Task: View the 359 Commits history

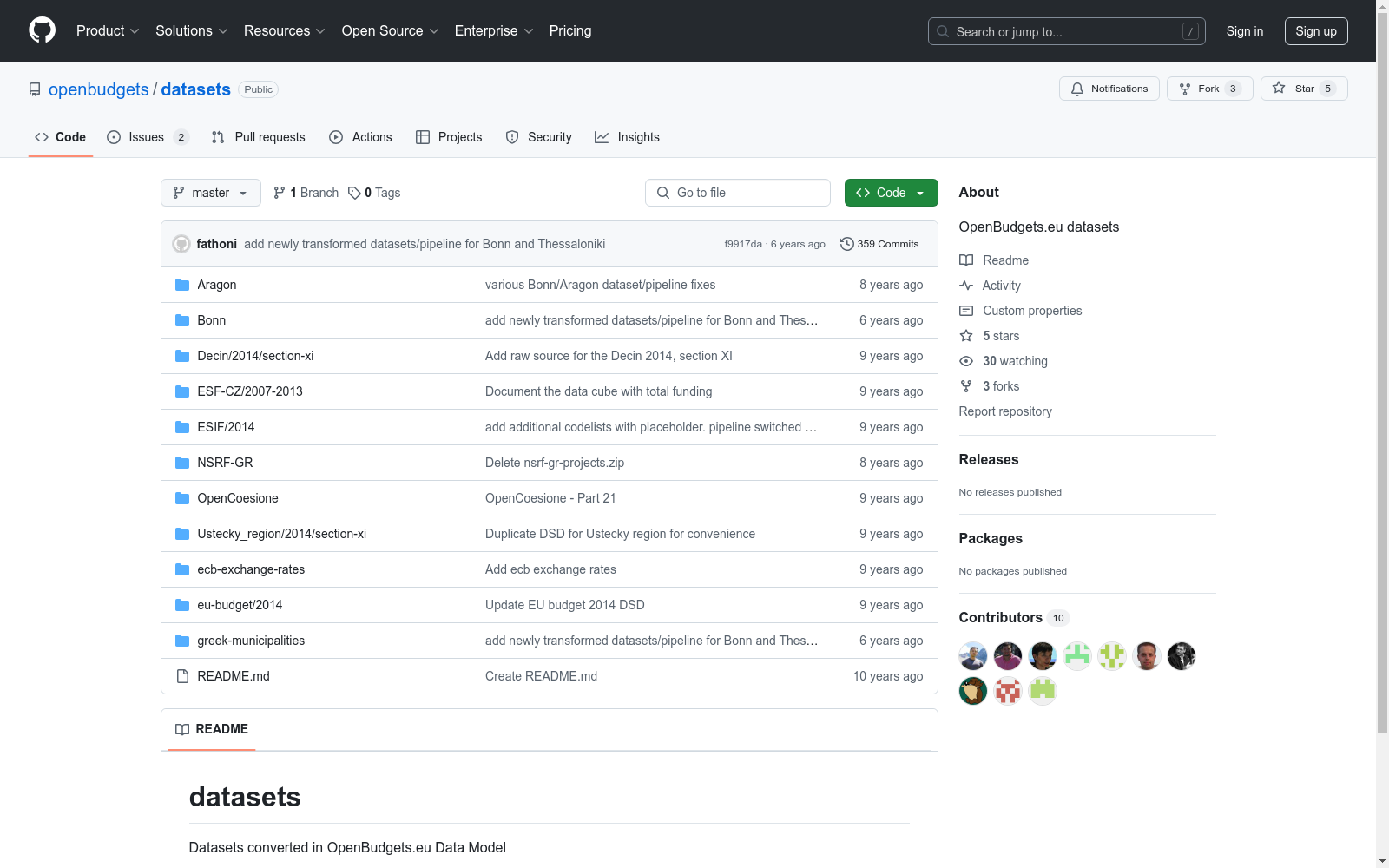Action: [879, 244]
